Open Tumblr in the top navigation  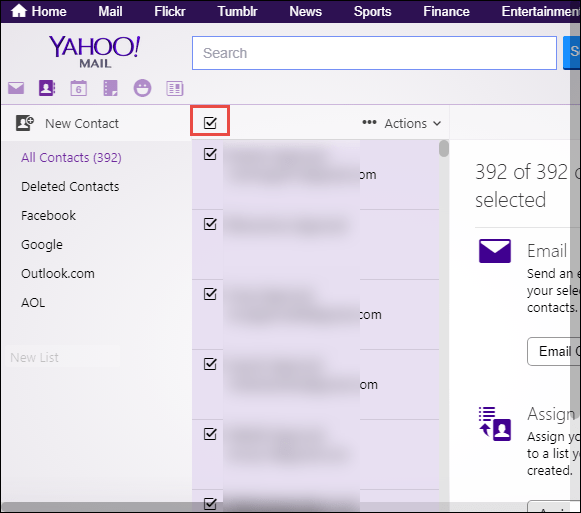pyautogui.click(x=237, y=11)
